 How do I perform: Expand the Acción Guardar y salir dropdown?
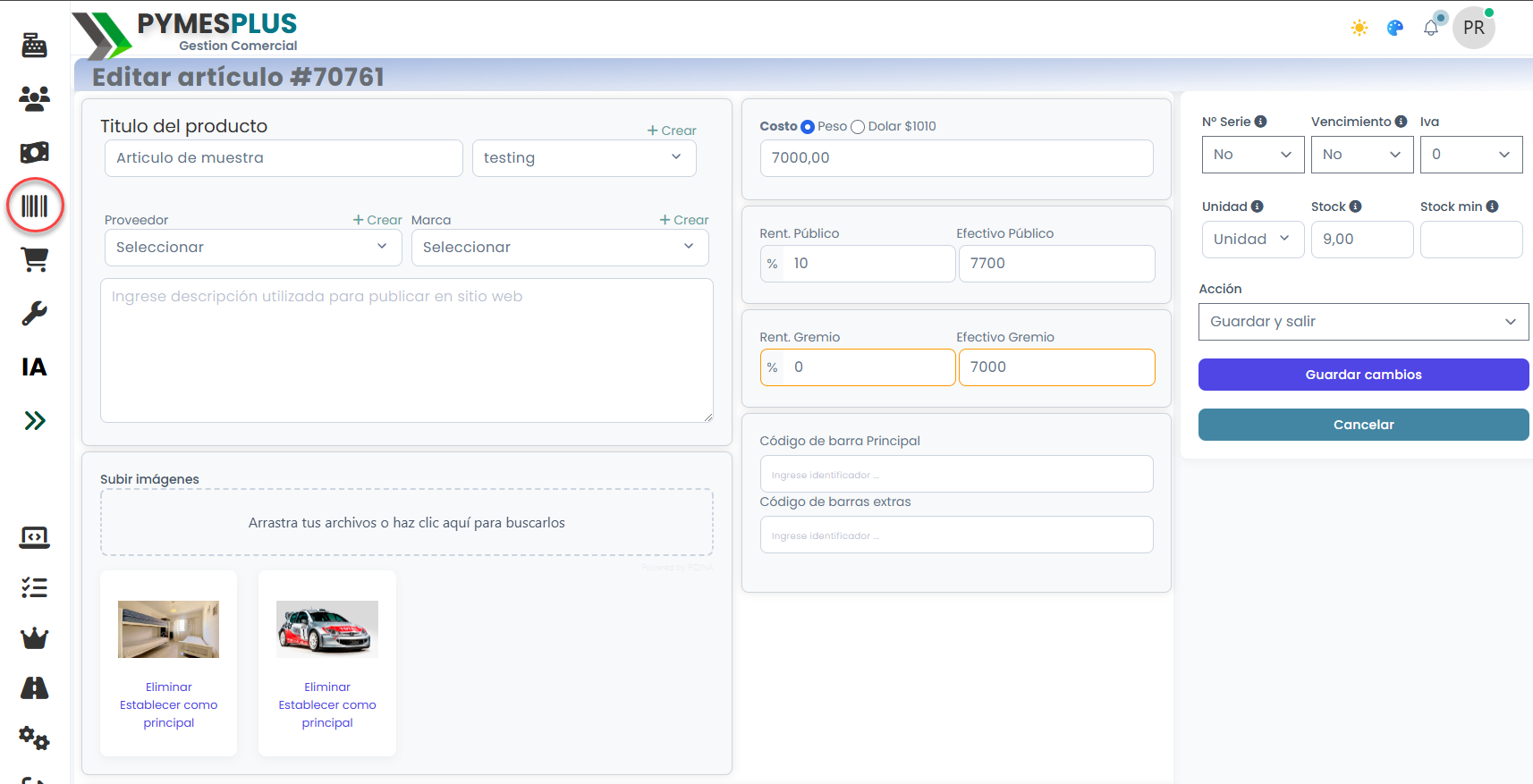[x=1363, y=322]
